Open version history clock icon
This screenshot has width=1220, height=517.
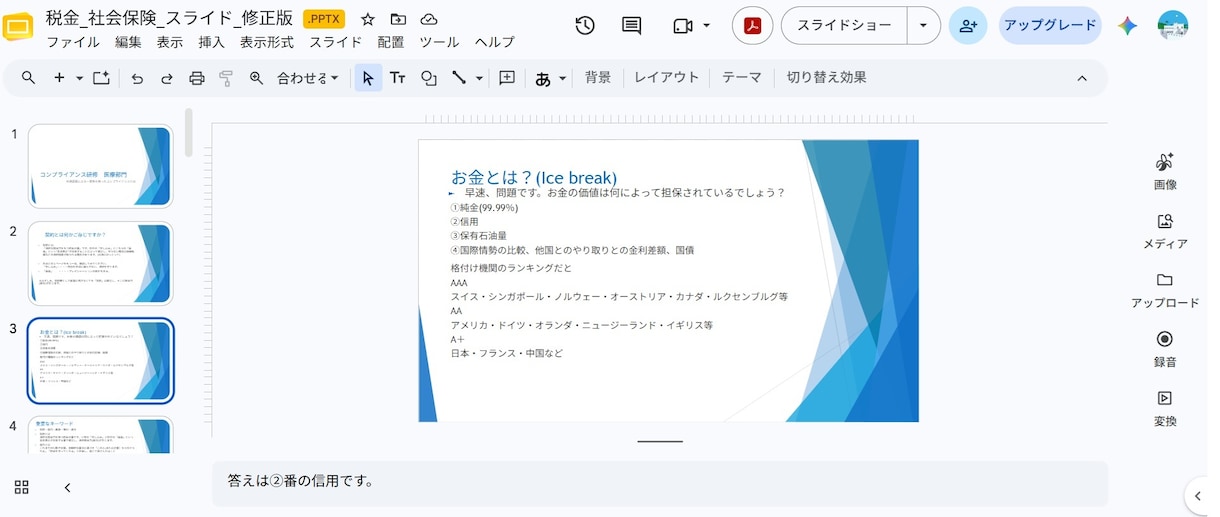pos(585,25)
